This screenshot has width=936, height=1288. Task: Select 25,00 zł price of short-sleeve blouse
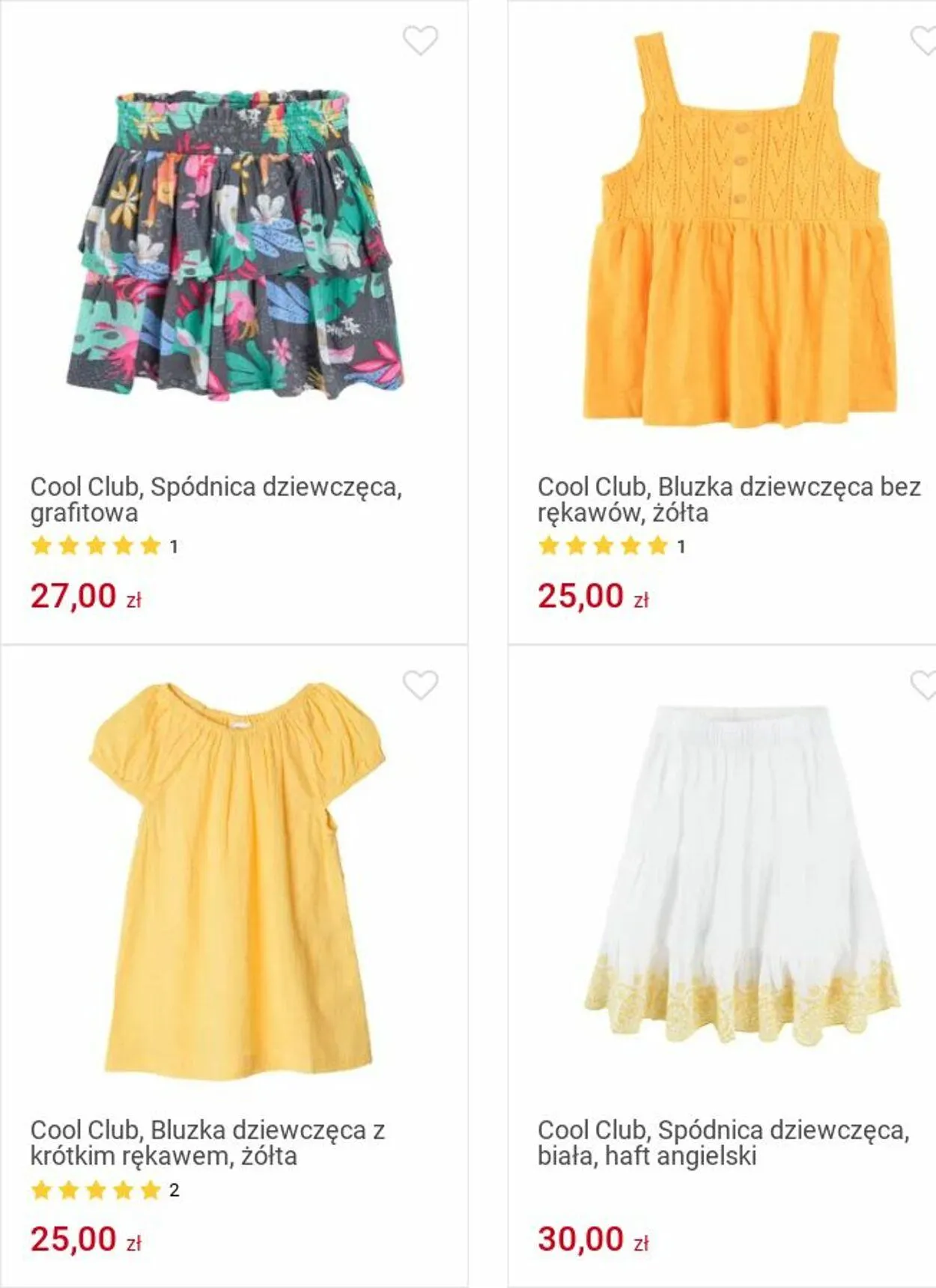coord(85,1239)
